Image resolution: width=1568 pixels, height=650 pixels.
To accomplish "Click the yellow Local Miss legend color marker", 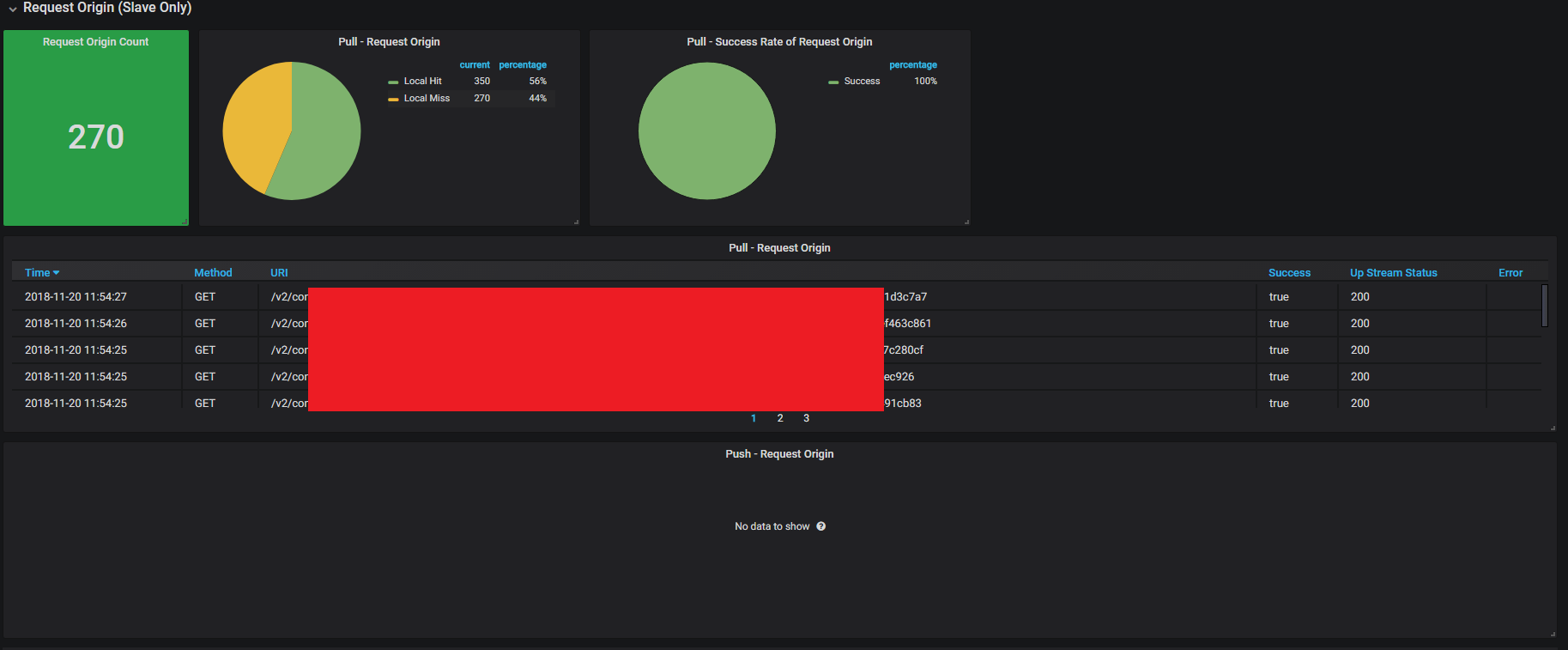I will tap(393, 99).
